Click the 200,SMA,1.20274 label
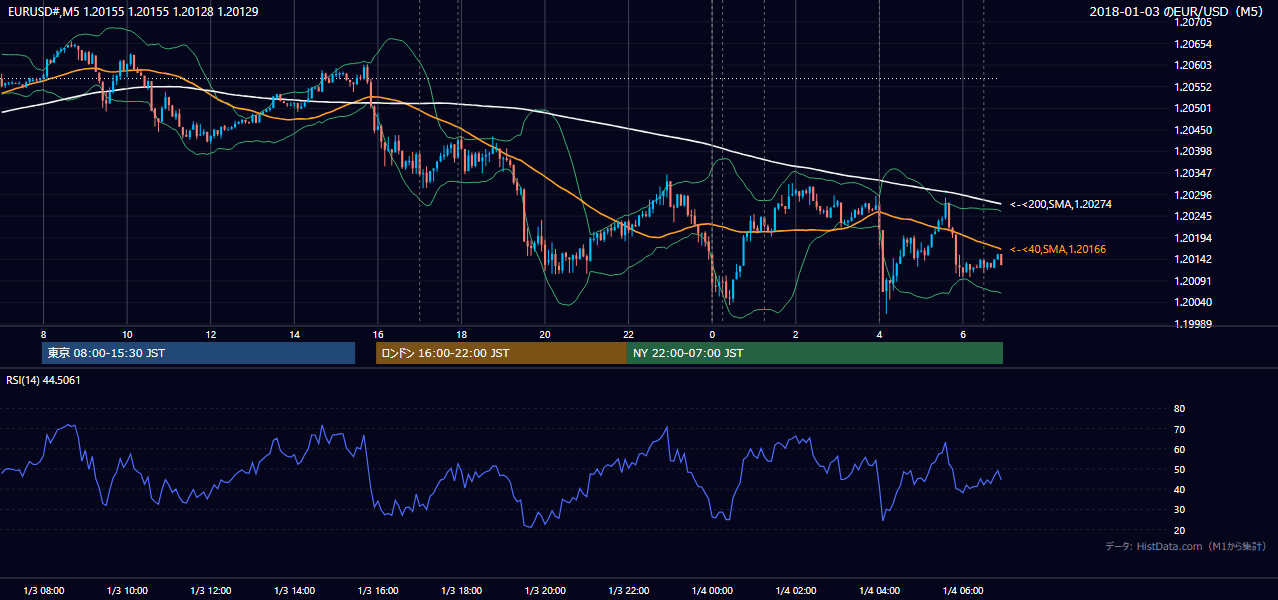Viewport: 1278px width, 600px height. coord(1061,204)
